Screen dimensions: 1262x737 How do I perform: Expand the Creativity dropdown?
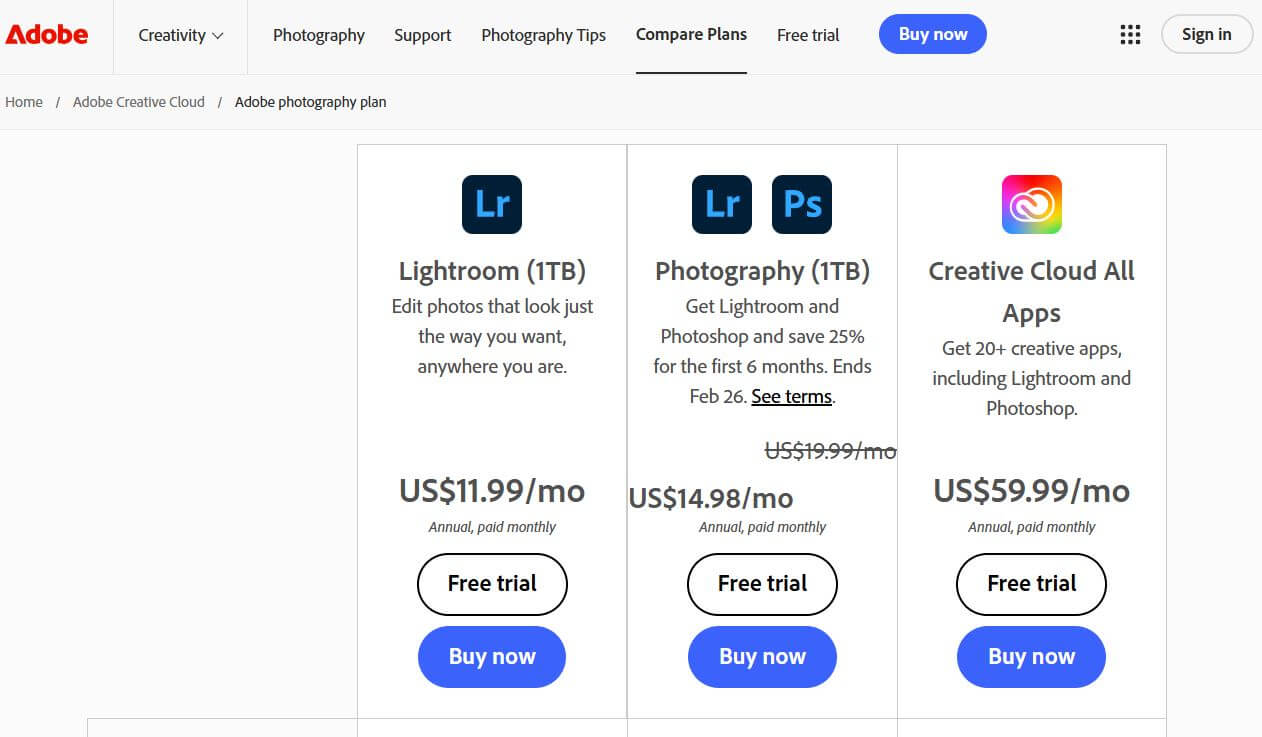click(180, 35)
